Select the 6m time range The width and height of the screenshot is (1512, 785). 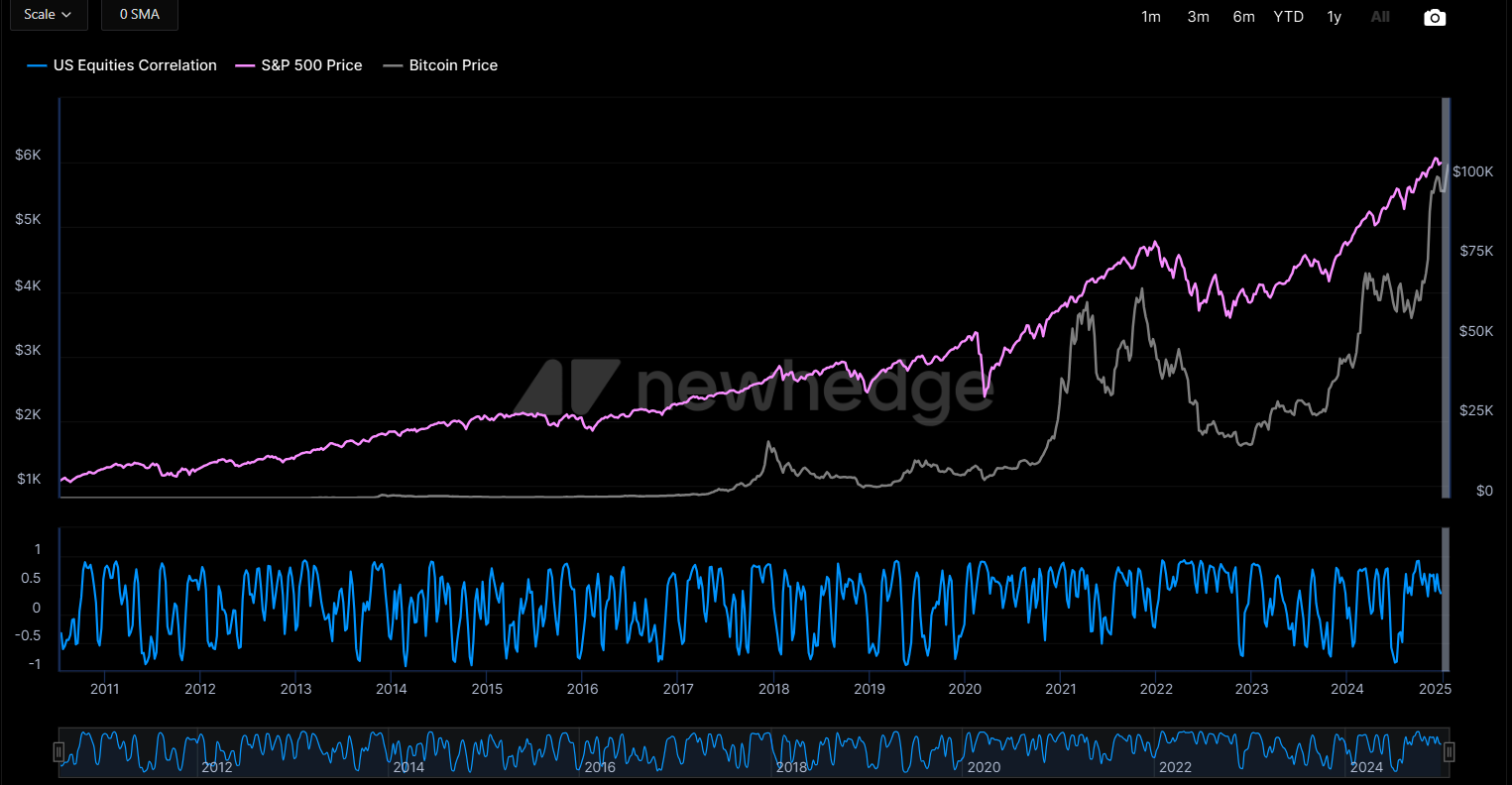point(1243,17)
